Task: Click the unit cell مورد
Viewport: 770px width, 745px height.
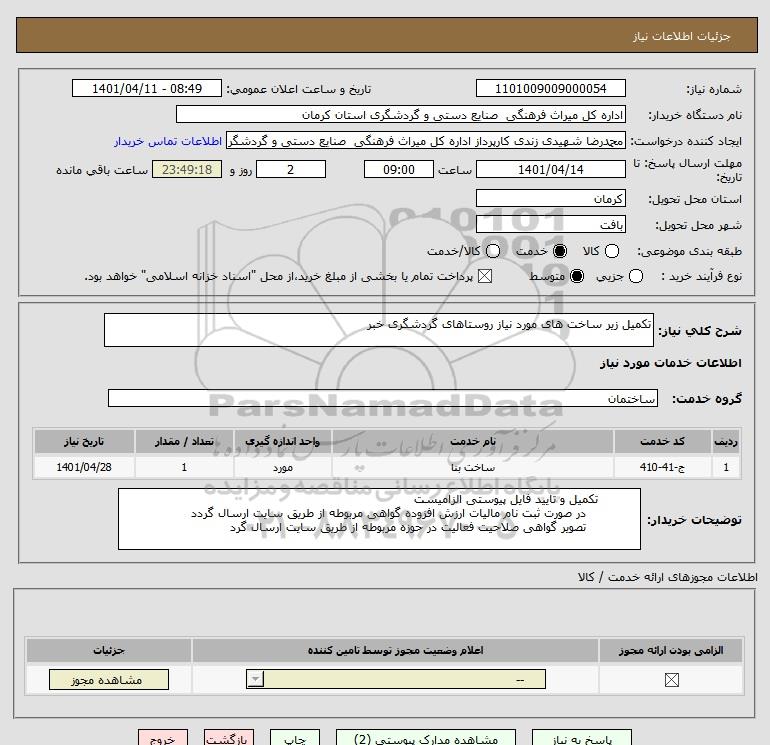Action: click(x=283, y=467)
